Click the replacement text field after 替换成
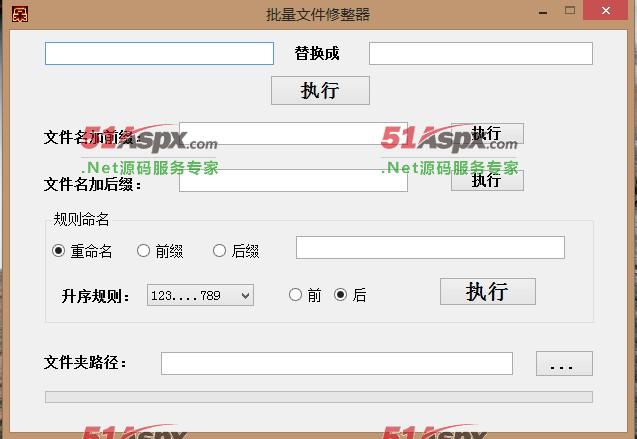Viewport: 637px width, 439px height. pyautogui.click(x=481, y=53)
